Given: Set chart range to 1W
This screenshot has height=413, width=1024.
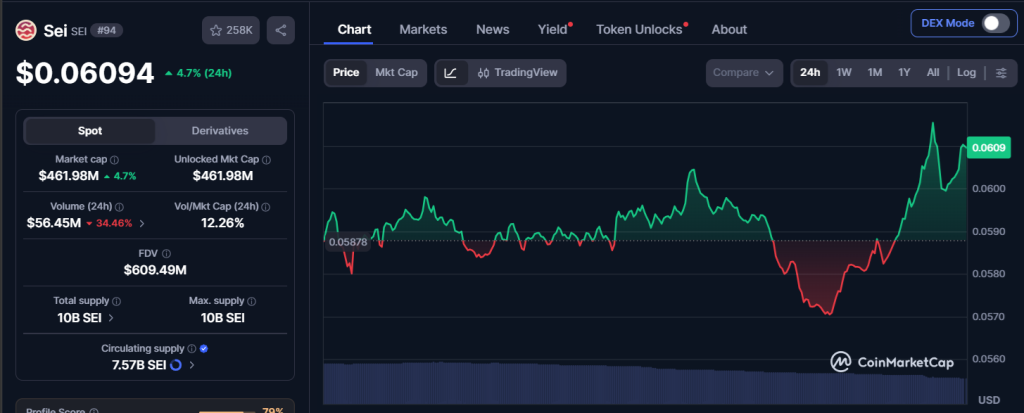Looking at the screenshot, I should click(844, 73).
